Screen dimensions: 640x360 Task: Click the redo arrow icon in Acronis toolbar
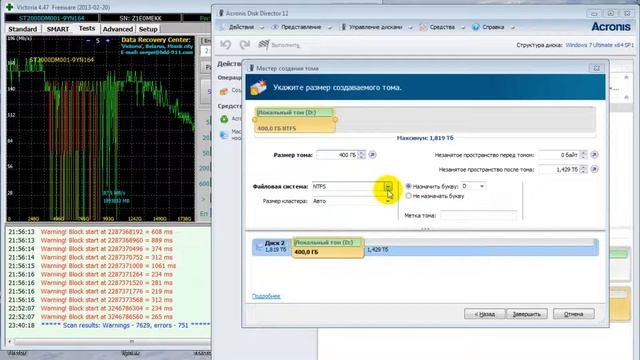pos(244,44)
